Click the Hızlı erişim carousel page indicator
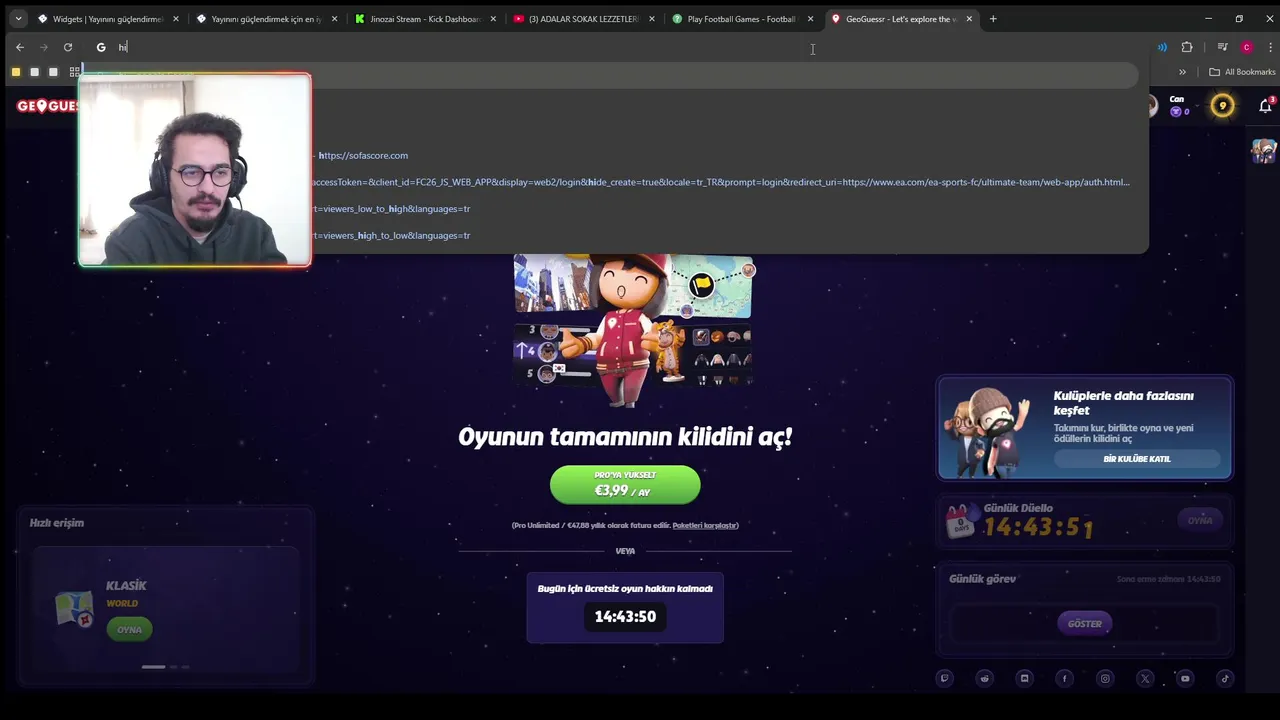Image resolution: width=1280 pixels, height=720 pixels. tap(165, 666)
